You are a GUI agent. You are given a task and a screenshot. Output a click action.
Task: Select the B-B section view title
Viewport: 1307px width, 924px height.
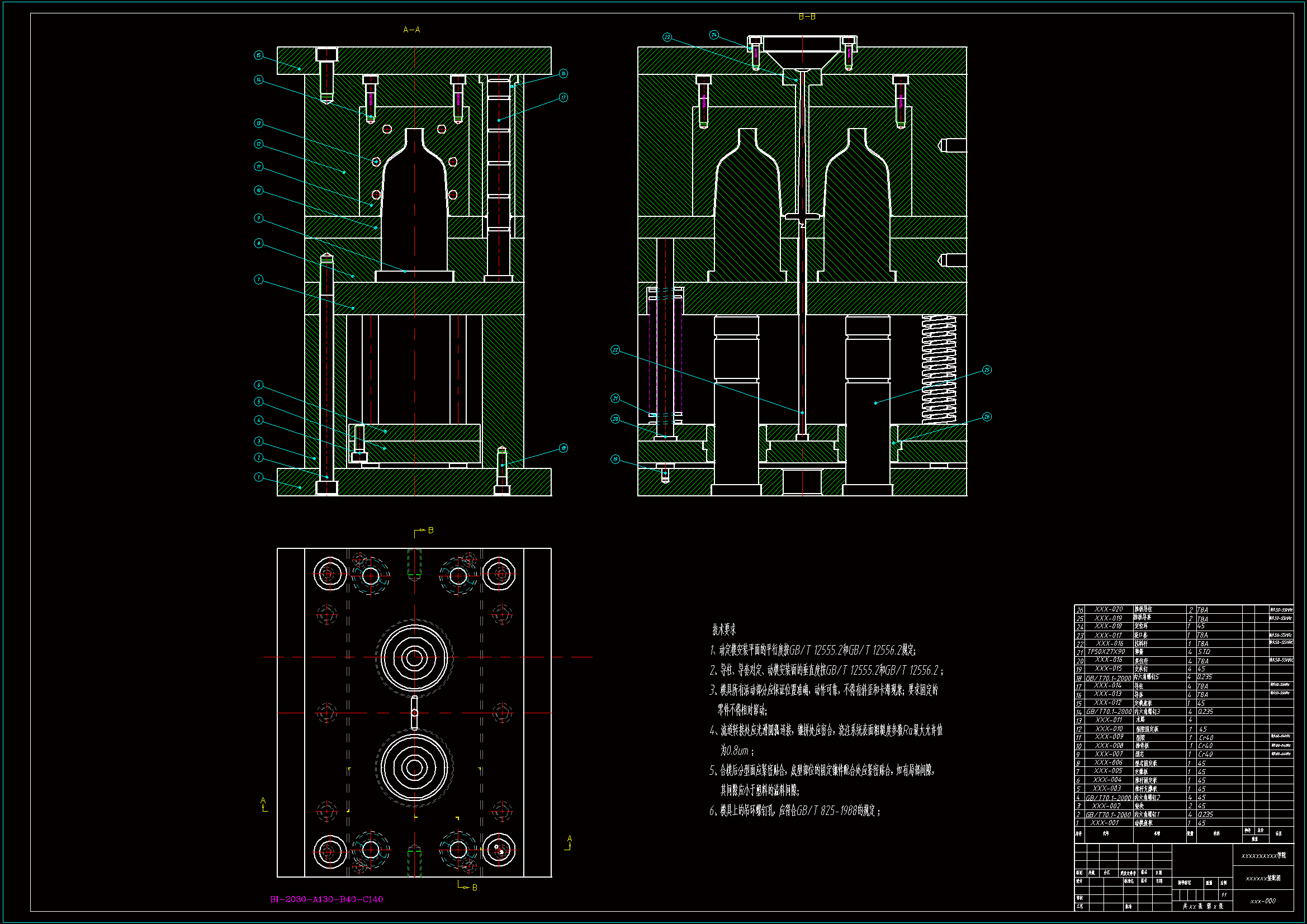click(807, 17)
